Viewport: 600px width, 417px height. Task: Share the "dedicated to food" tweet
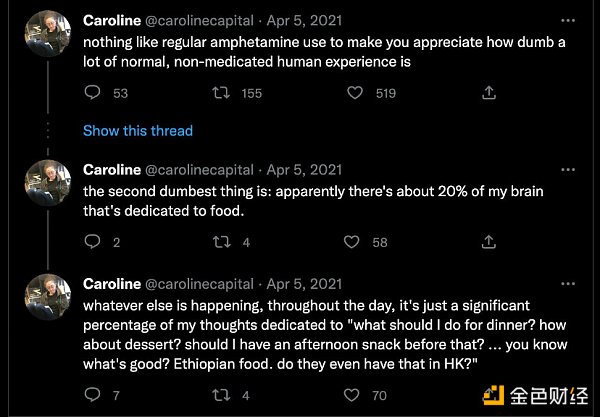[489, 242]
